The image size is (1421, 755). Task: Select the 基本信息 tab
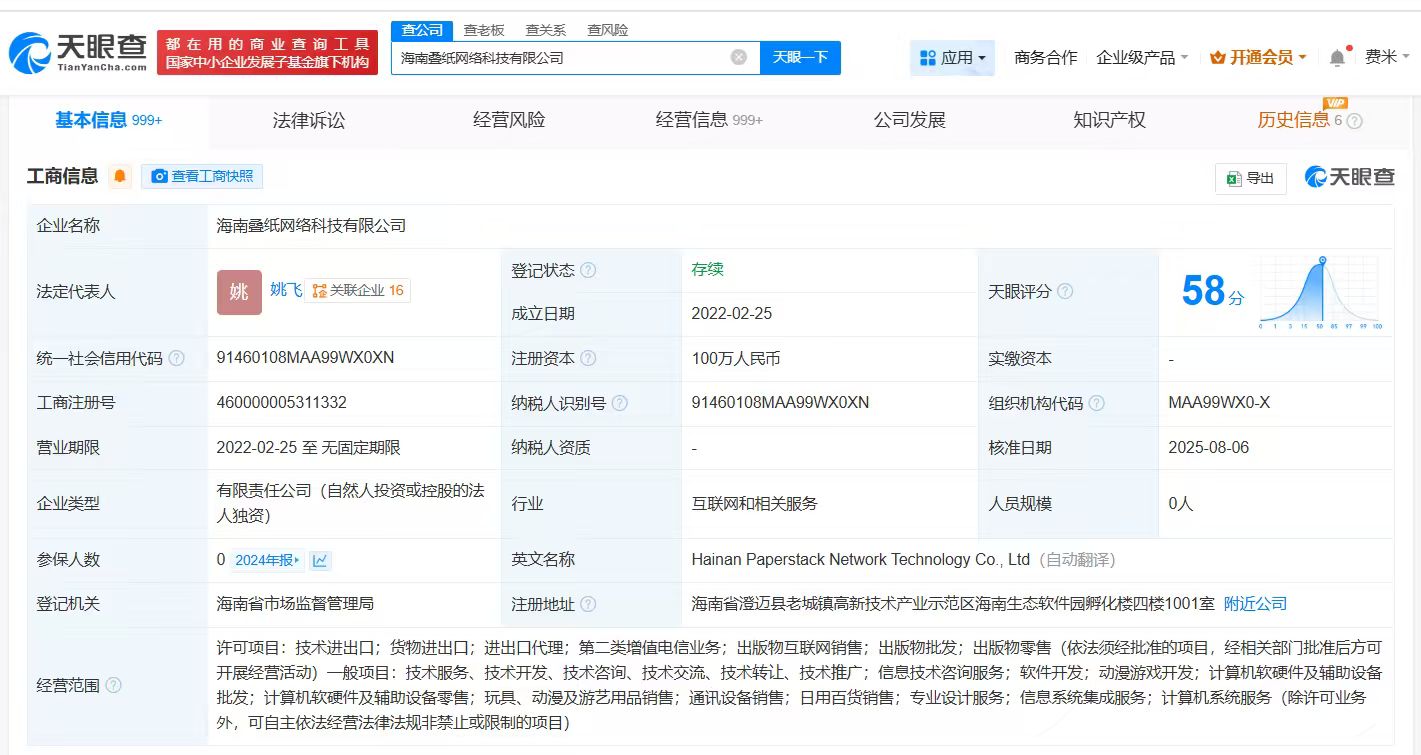tap(108, 121)
